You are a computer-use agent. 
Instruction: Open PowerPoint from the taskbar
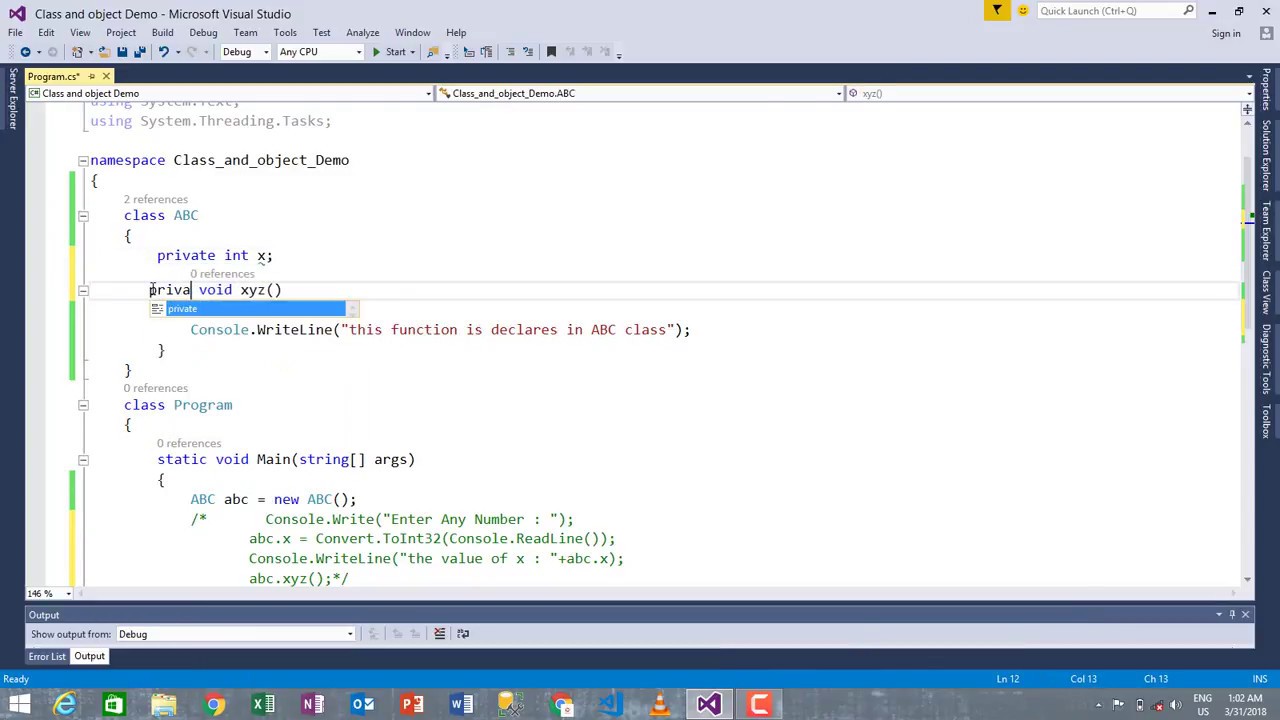412,704
